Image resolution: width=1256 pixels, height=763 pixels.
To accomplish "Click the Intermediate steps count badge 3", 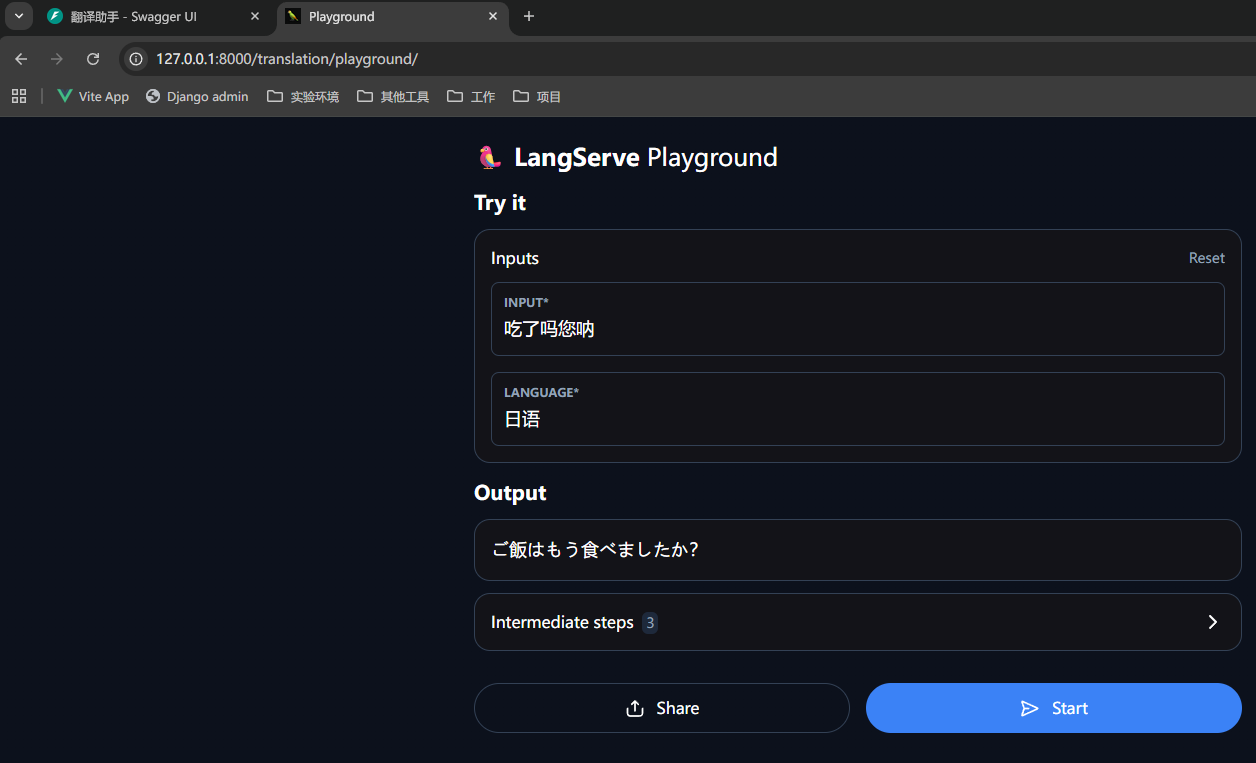I will coord(650,622).
